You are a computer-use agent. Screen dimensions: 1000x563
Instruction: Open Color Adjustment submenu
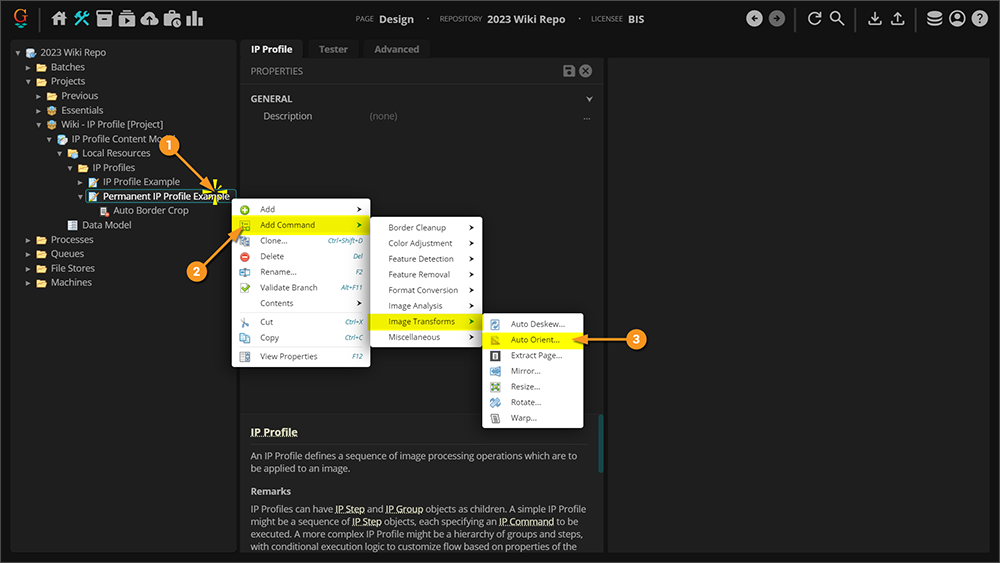pyautogui.click(x=426, y=243)
